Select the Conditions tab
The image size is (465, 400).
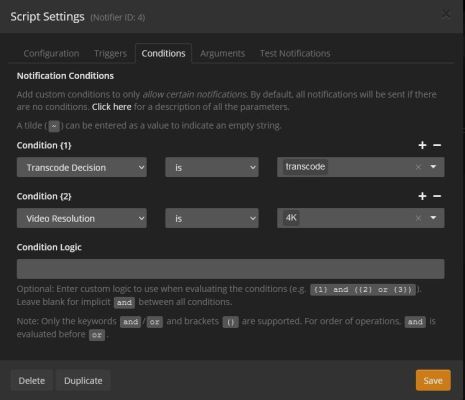(163, 53)
